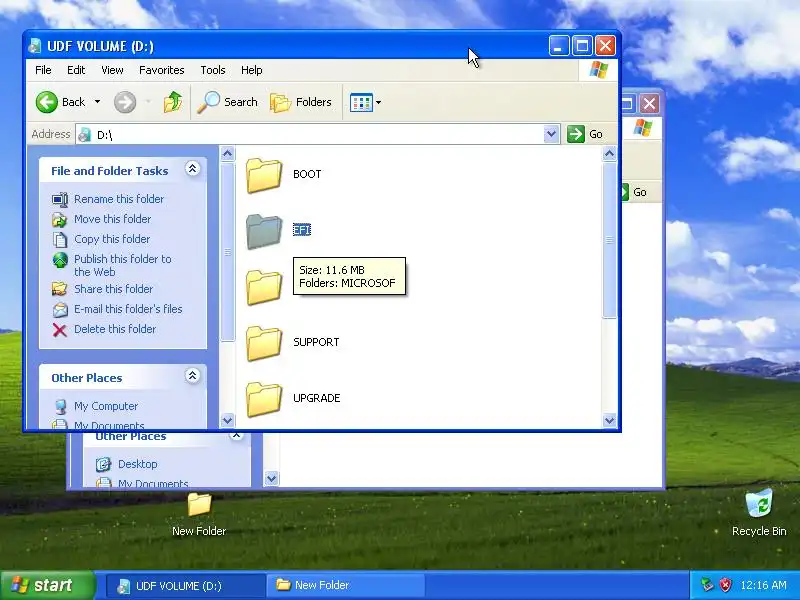The image size is (800, 600).
Task: Select the BOOT folder icon
Action: pos(264,175)
